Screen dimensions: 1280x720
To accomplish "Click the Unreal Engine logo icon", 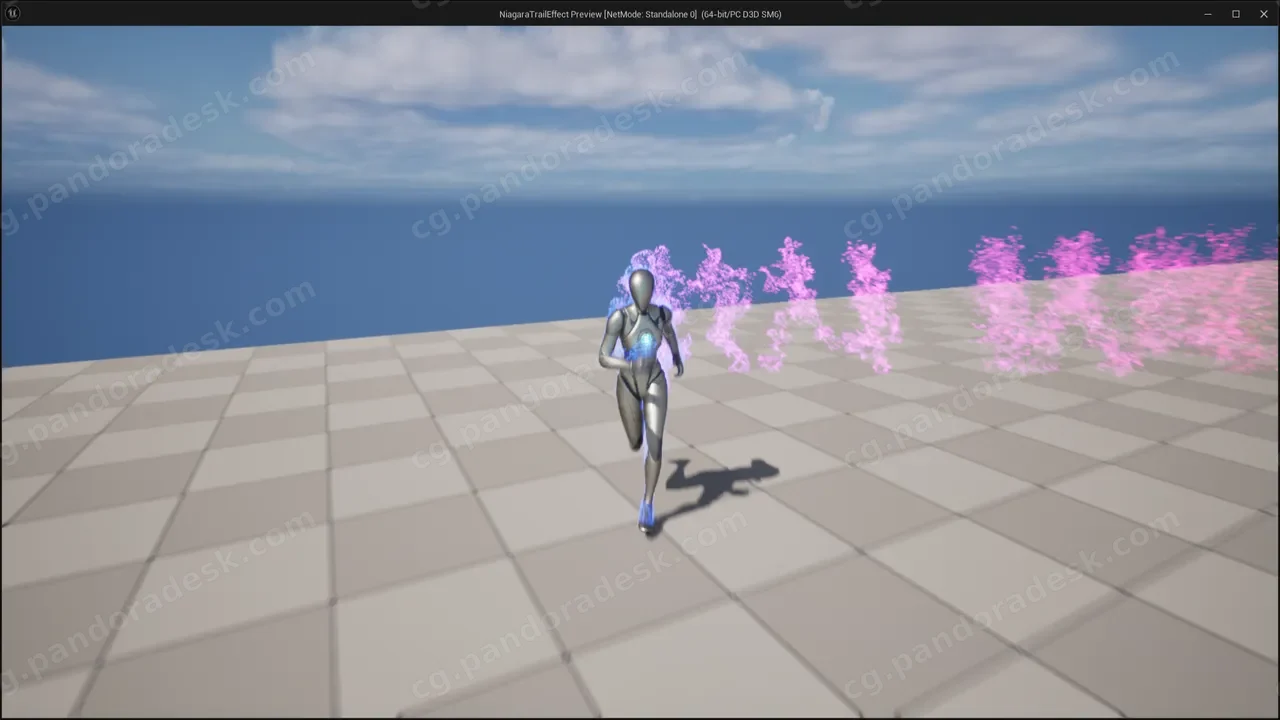I will point(13,13).
